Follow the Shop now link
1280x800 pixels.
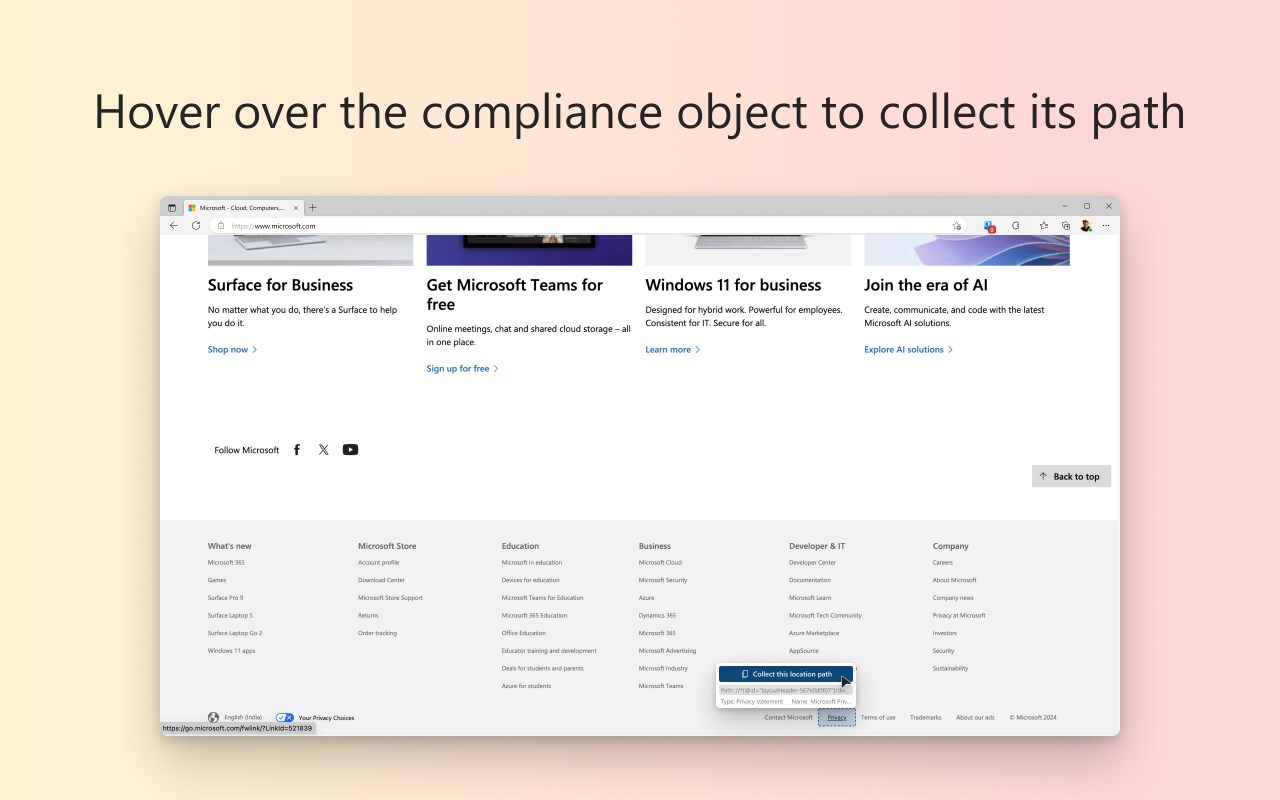tap(233, 349)
